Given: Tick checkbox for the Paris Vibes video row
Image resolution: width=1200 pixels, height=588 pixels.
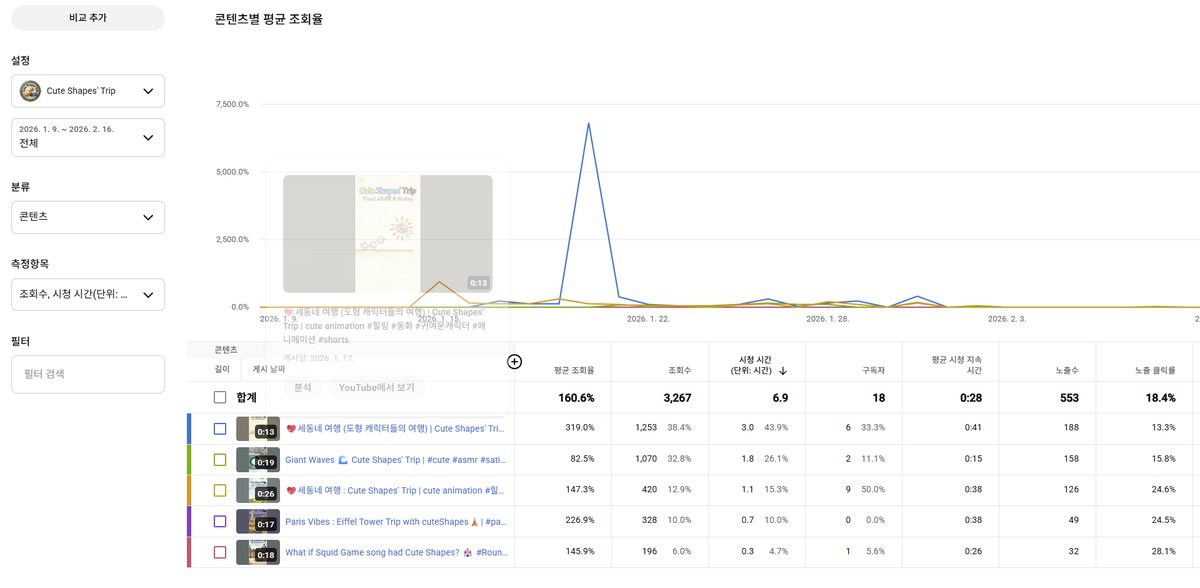Looking at the screenshot, I should pos(220,521).
